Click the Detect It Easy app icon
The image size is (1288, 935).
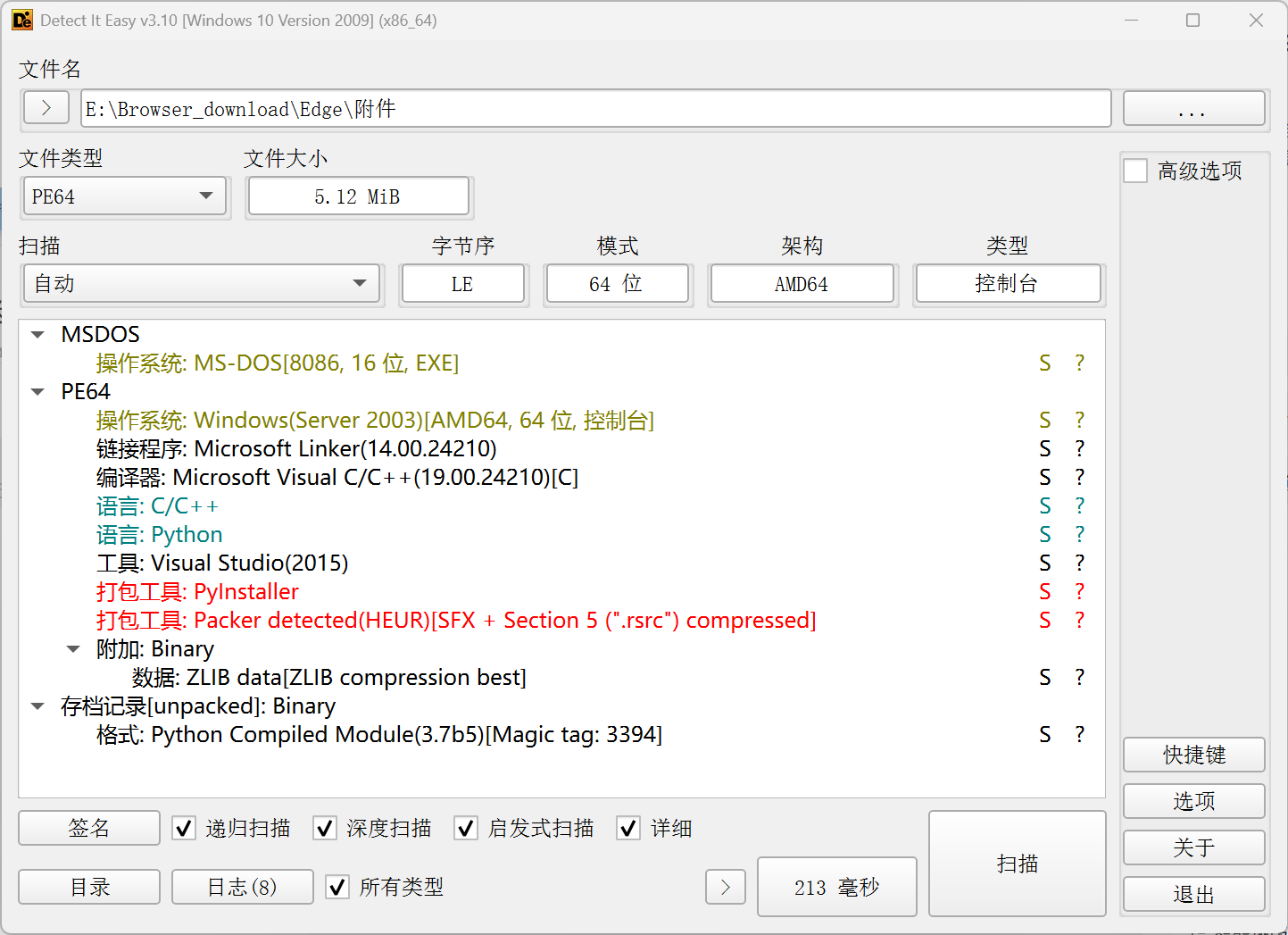(21, 20)
